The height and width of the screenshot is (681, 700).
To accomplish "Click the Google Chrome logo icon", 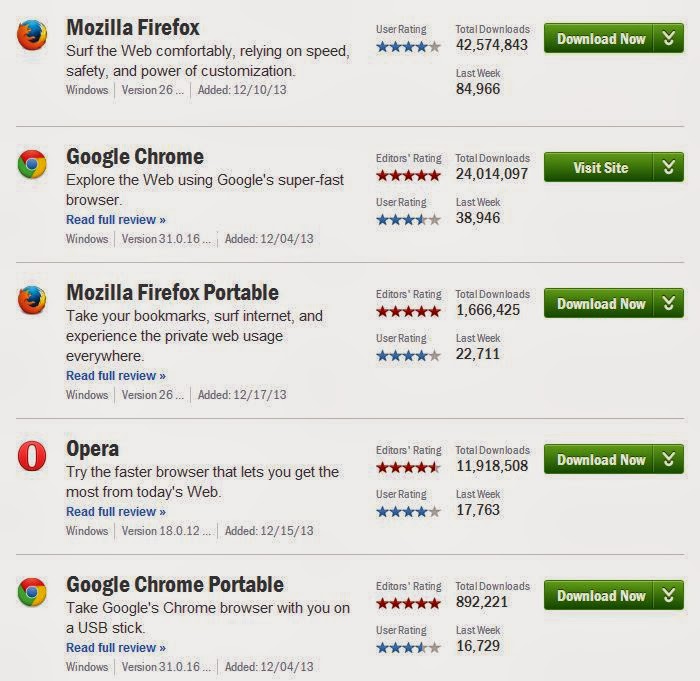I will [x=32, y=165].
